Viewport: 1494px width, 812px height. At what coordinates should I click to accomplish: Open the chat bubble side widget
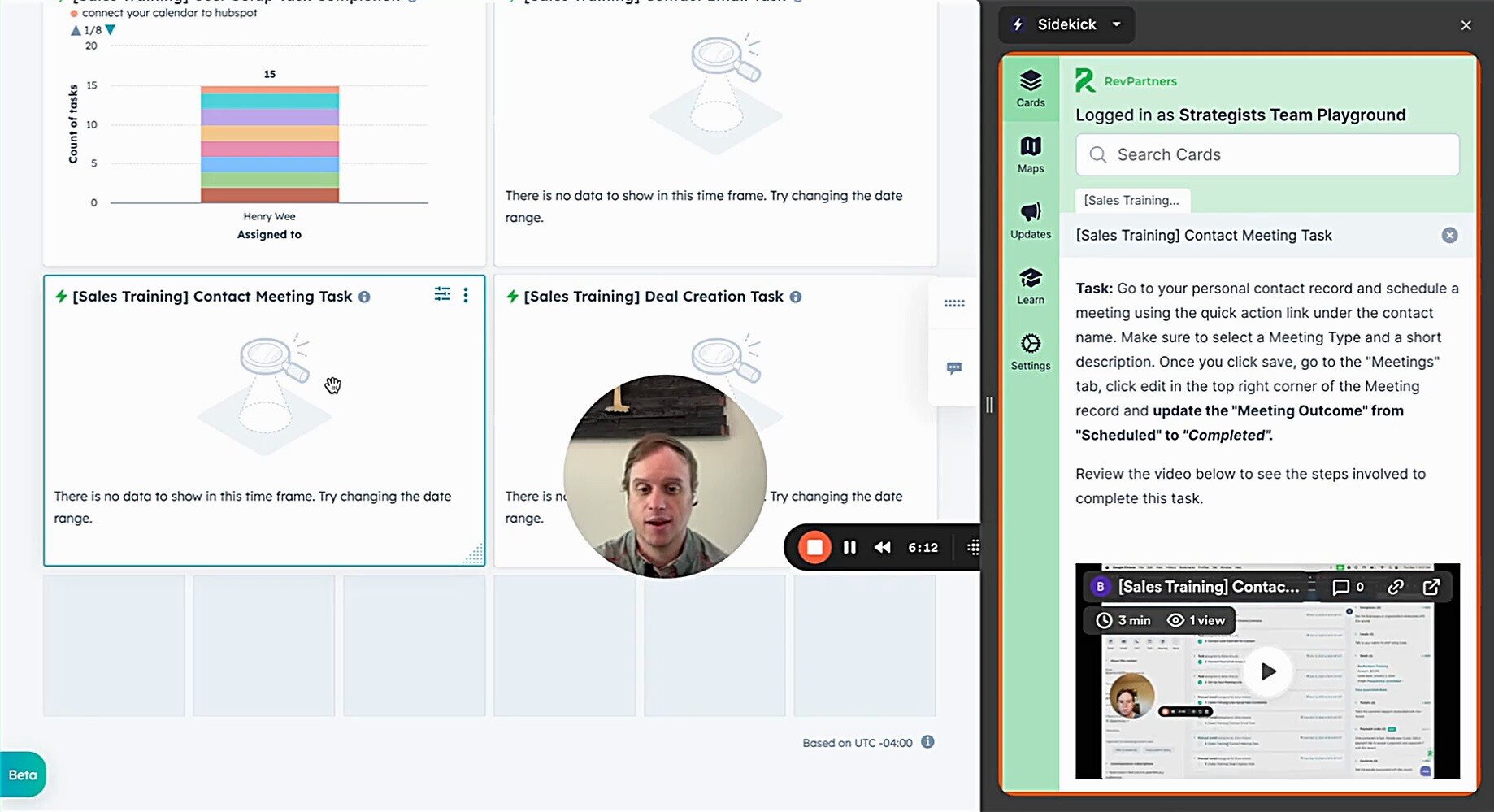coord(953,367)
